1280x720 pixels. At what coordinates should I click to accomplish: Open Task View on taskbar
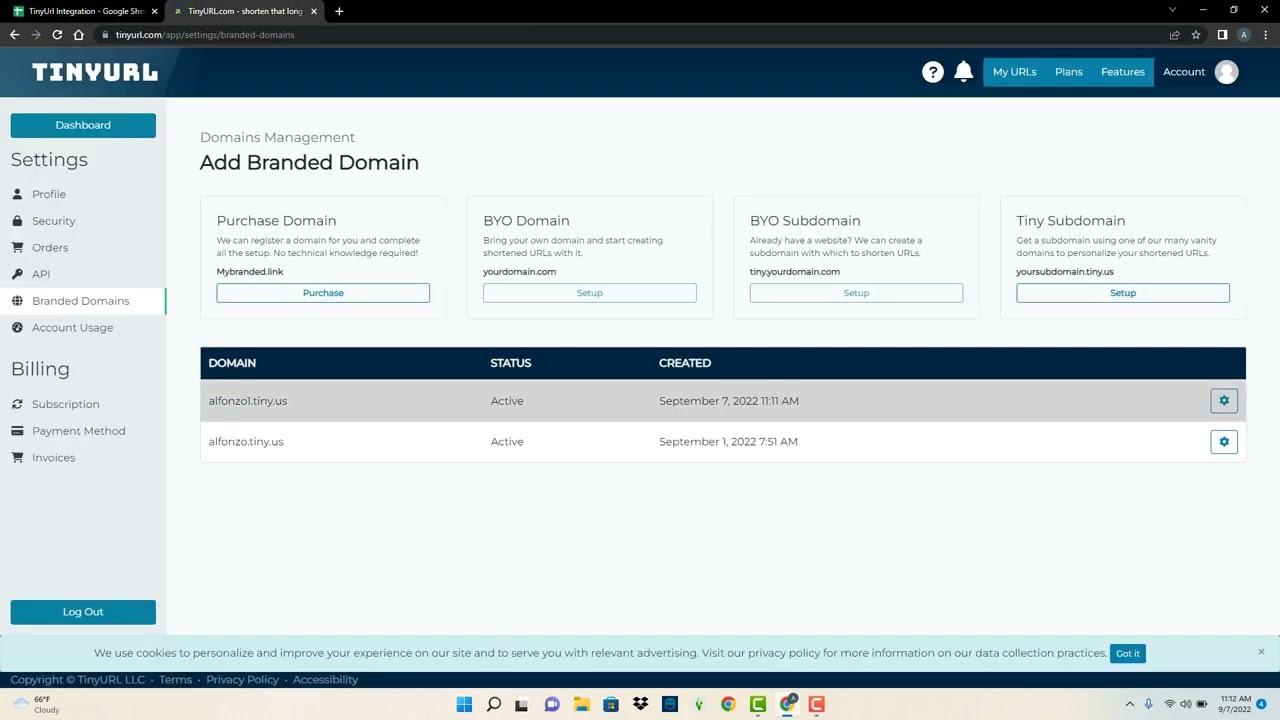point(522,704)
